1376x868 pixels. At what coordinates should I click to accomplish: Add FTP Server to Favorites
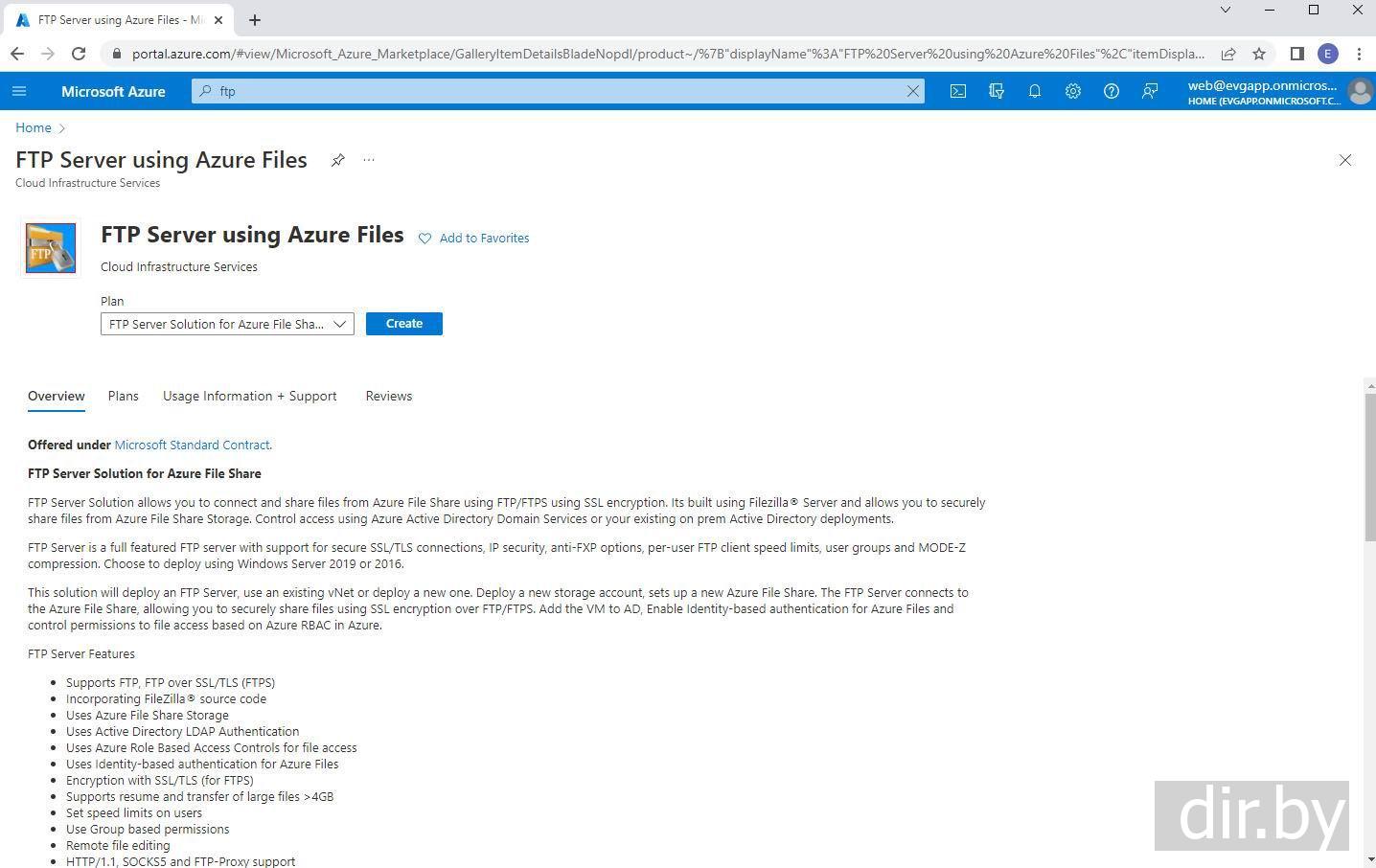pyautogui.click(x=473, y=239)
